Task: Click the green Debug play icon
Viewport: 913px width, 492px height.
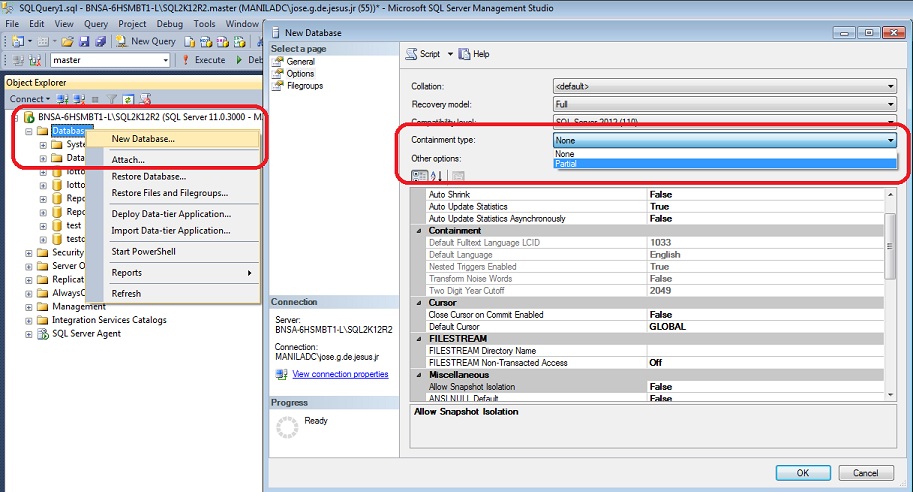Action: point(239,60)
